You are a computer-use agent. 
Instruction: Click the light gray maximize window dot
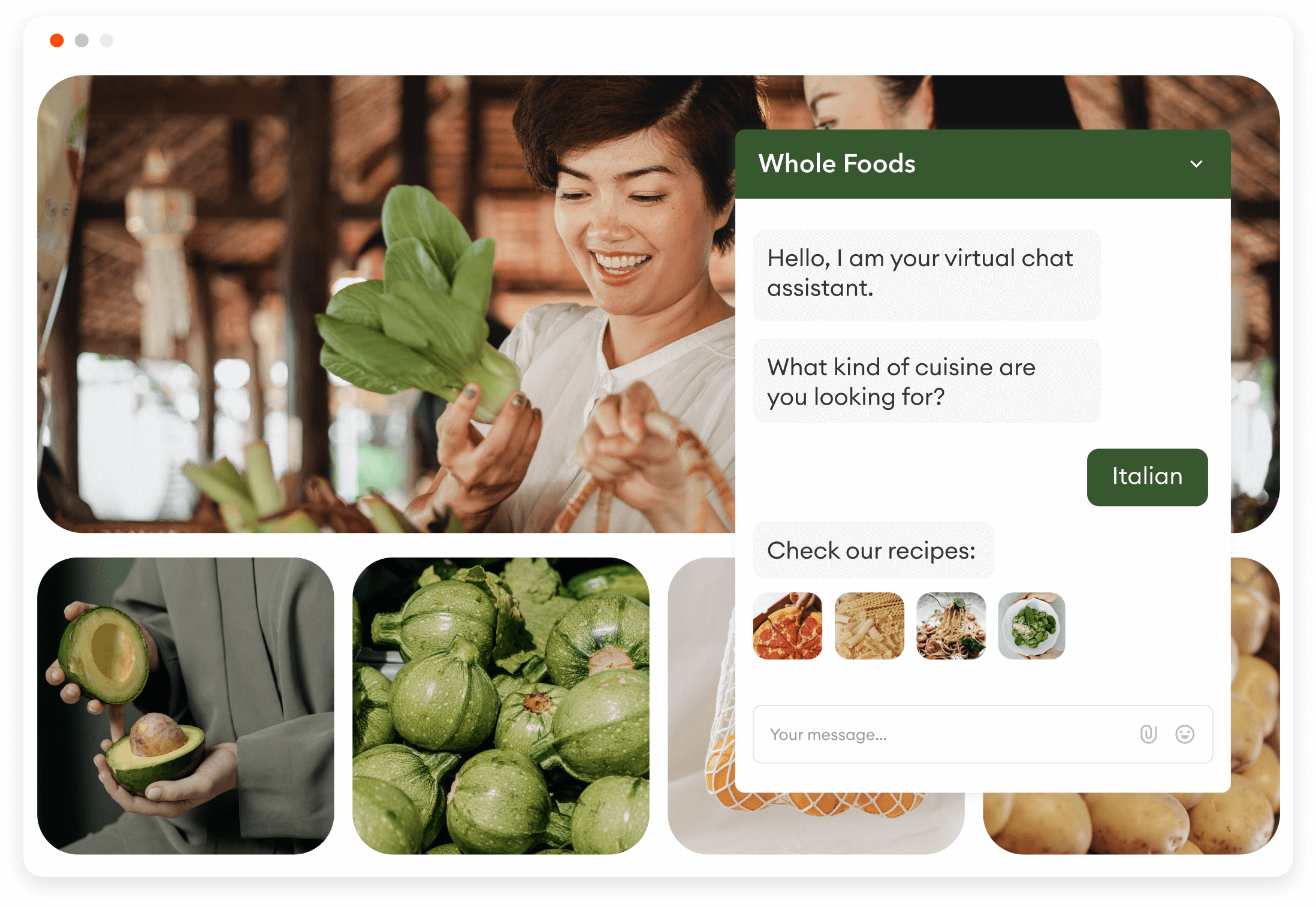tap(106, 40)
